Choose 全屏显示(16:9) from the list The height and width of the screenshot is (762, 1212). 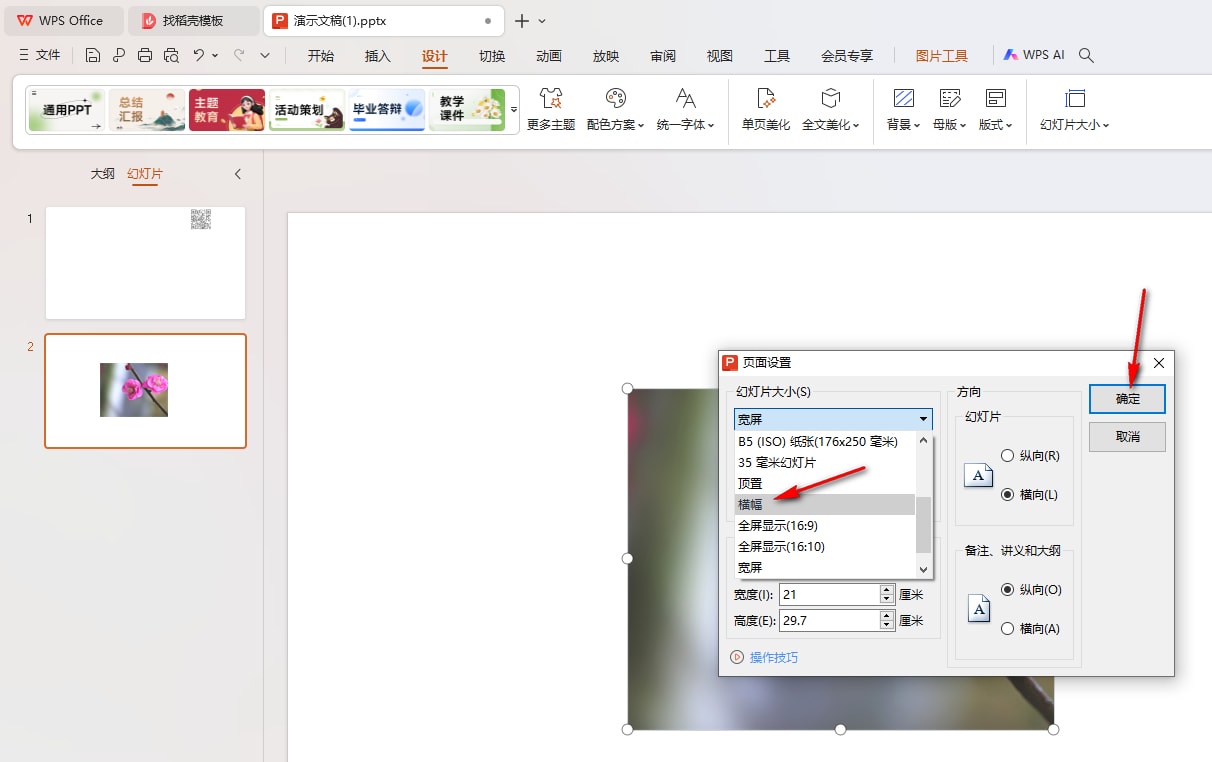pos(825,525)
